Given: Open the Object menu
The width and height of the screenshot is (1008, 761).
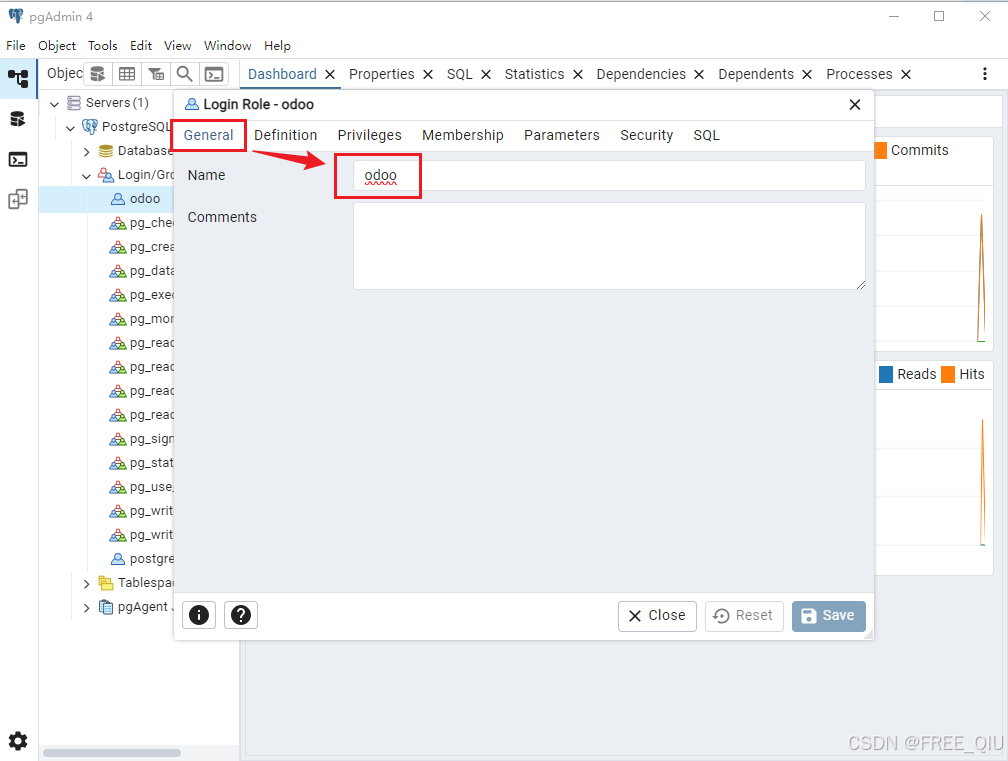Looking at the screenshot, I should tap(57, 46).
